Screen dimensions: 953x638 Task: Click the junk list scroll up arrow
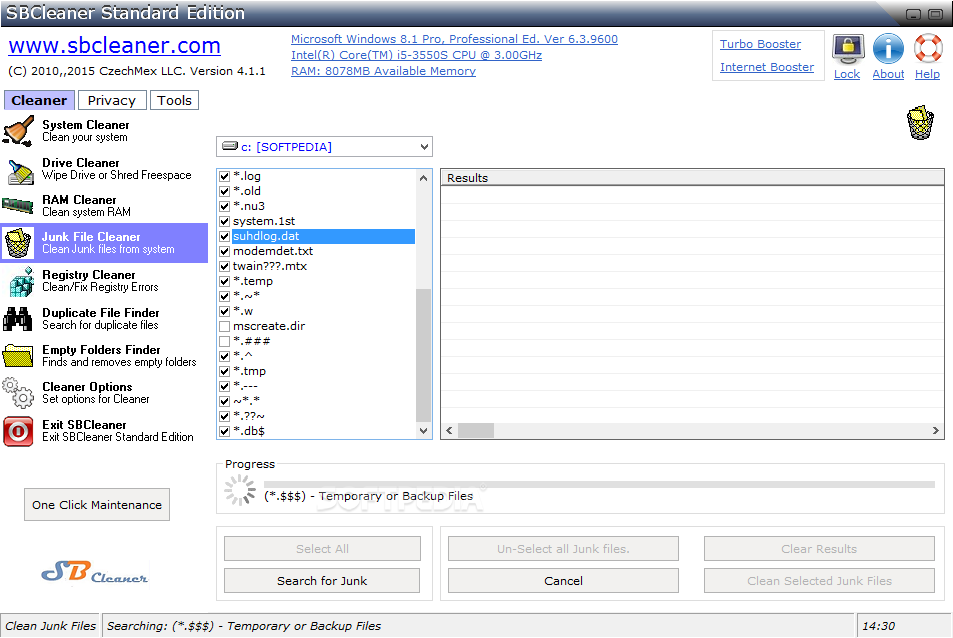pyautogui.click(x=423, y=178)
